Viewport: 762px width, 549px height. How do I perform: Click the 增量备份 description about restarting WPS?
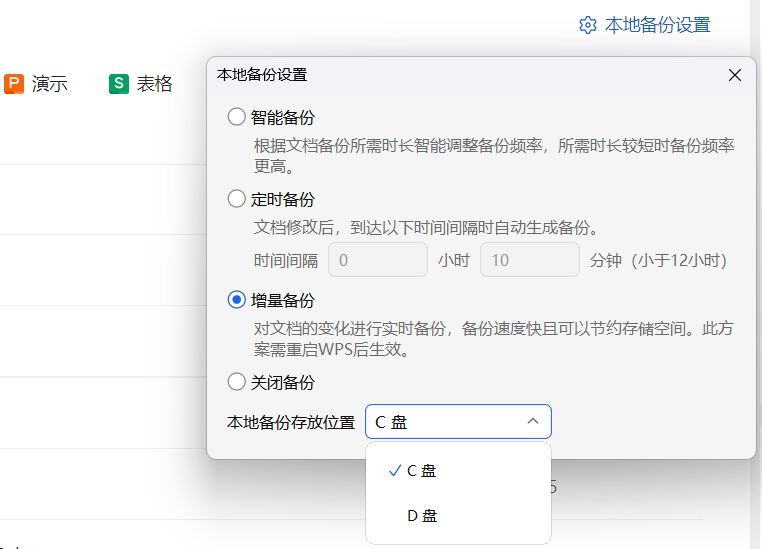493,339
